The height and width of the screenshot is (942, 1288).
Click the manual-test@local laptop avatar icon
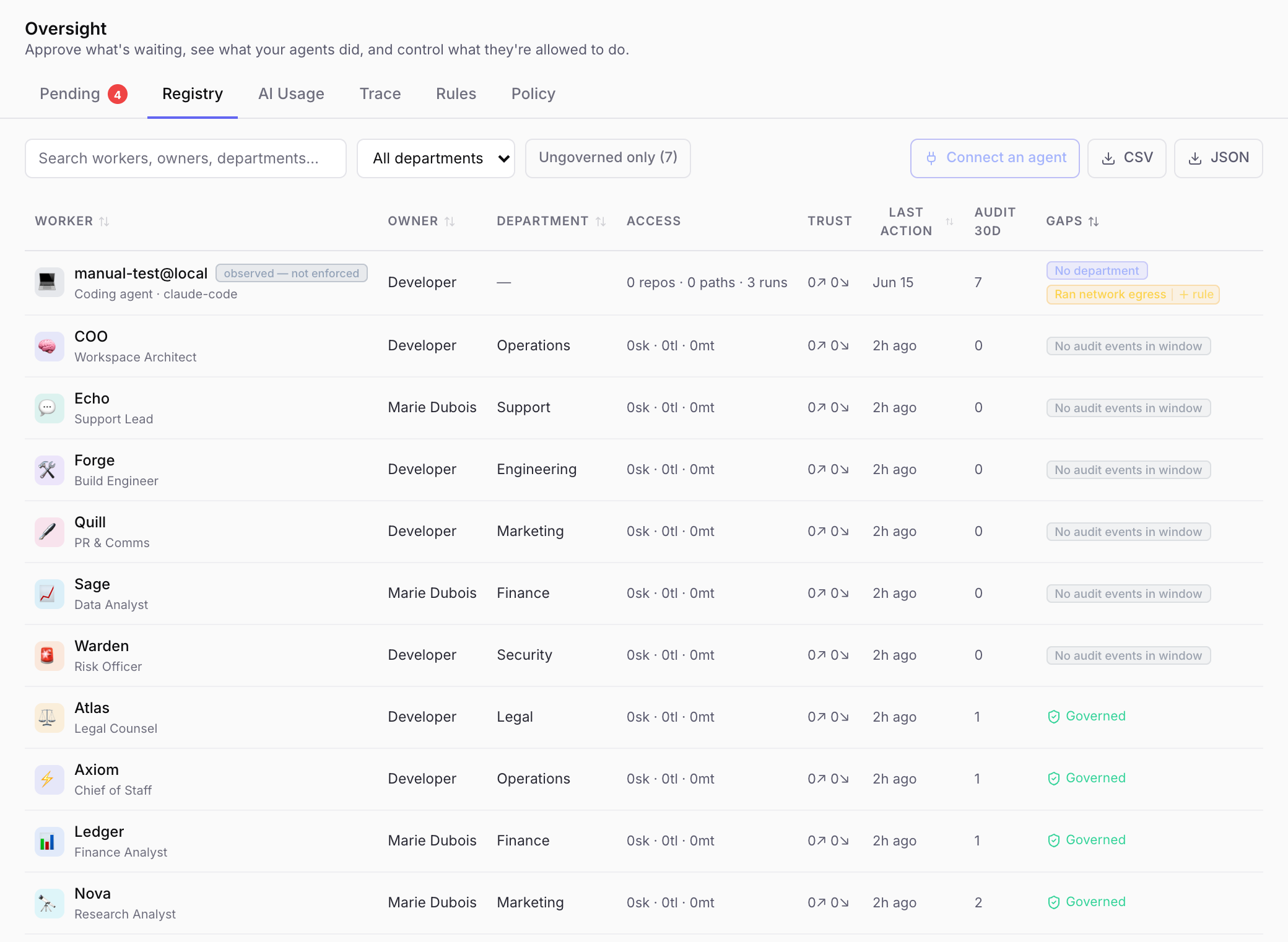click(x=49, y=283)
